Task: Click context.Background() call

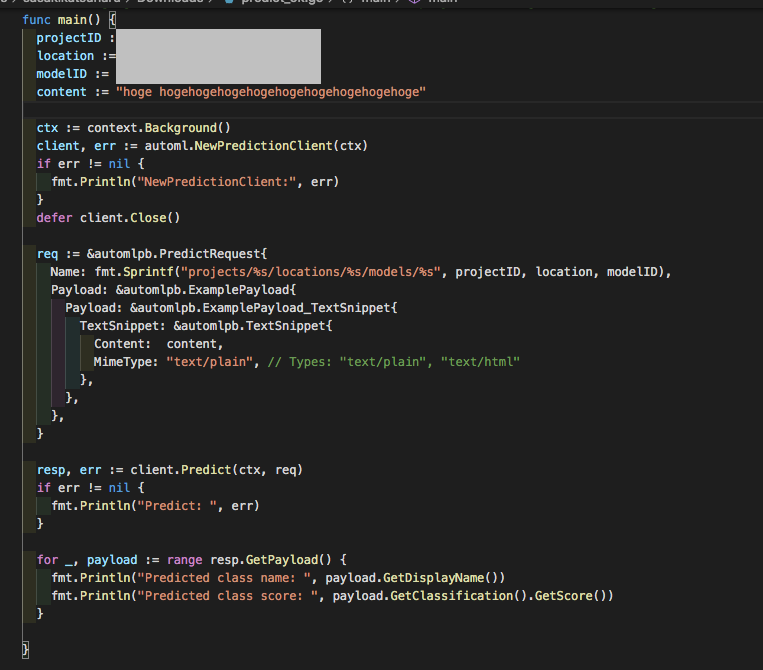Action: 159,128
